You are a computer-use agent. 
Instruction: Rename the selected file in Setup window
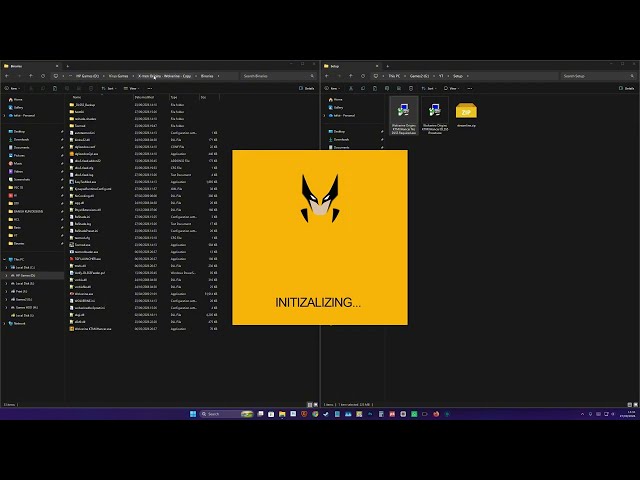387,88
